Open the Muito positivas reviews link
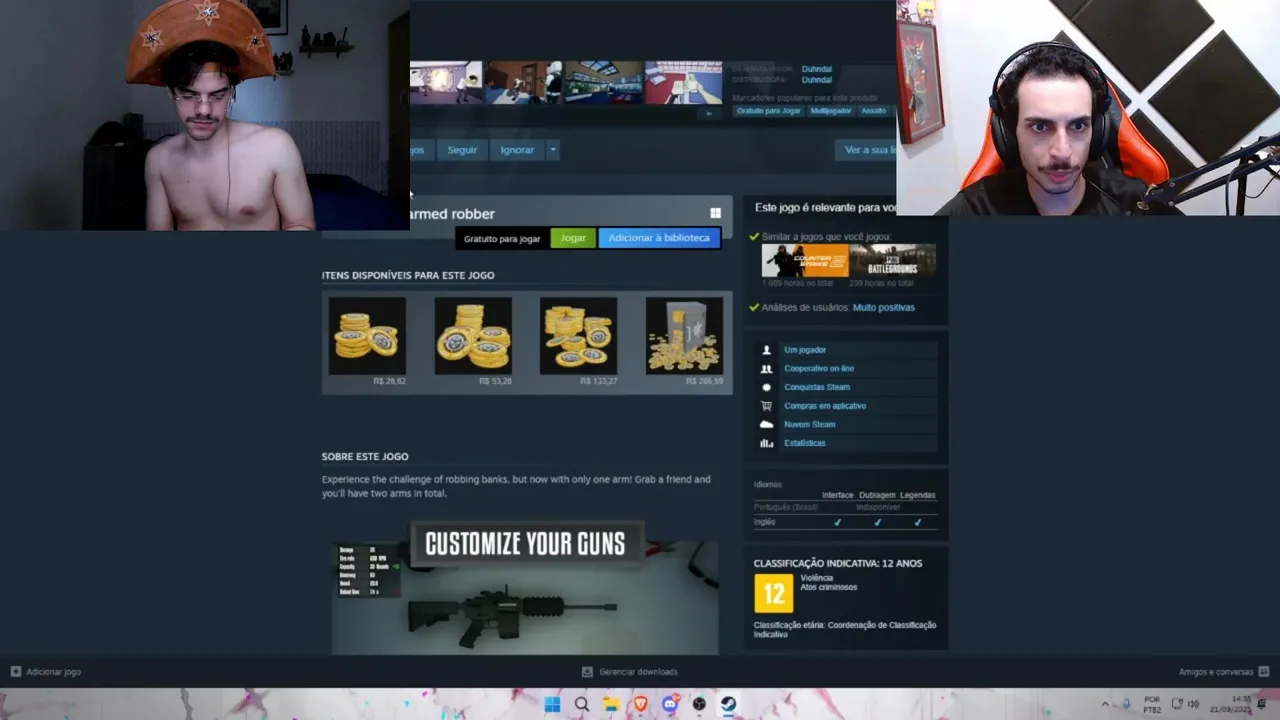 tap(883, 307)
